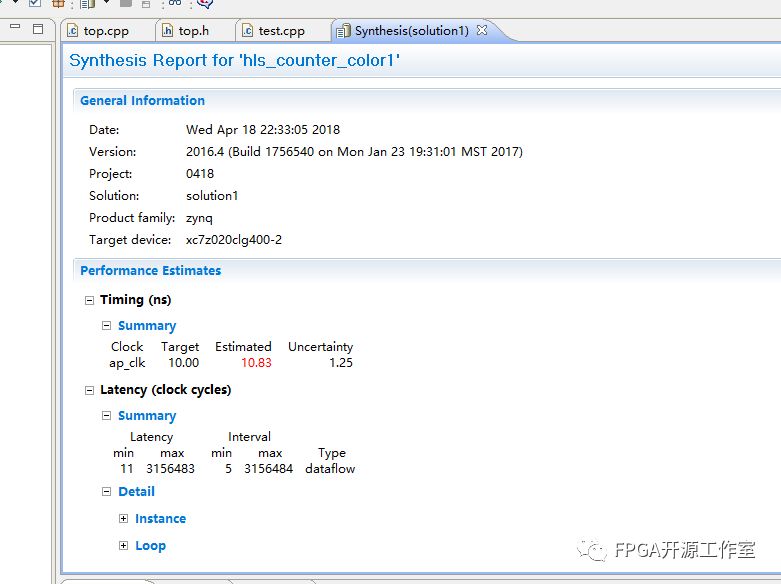Click the Instance link under Detail
This screenshot has width=781, height=584.
click(x=160, y=519)
